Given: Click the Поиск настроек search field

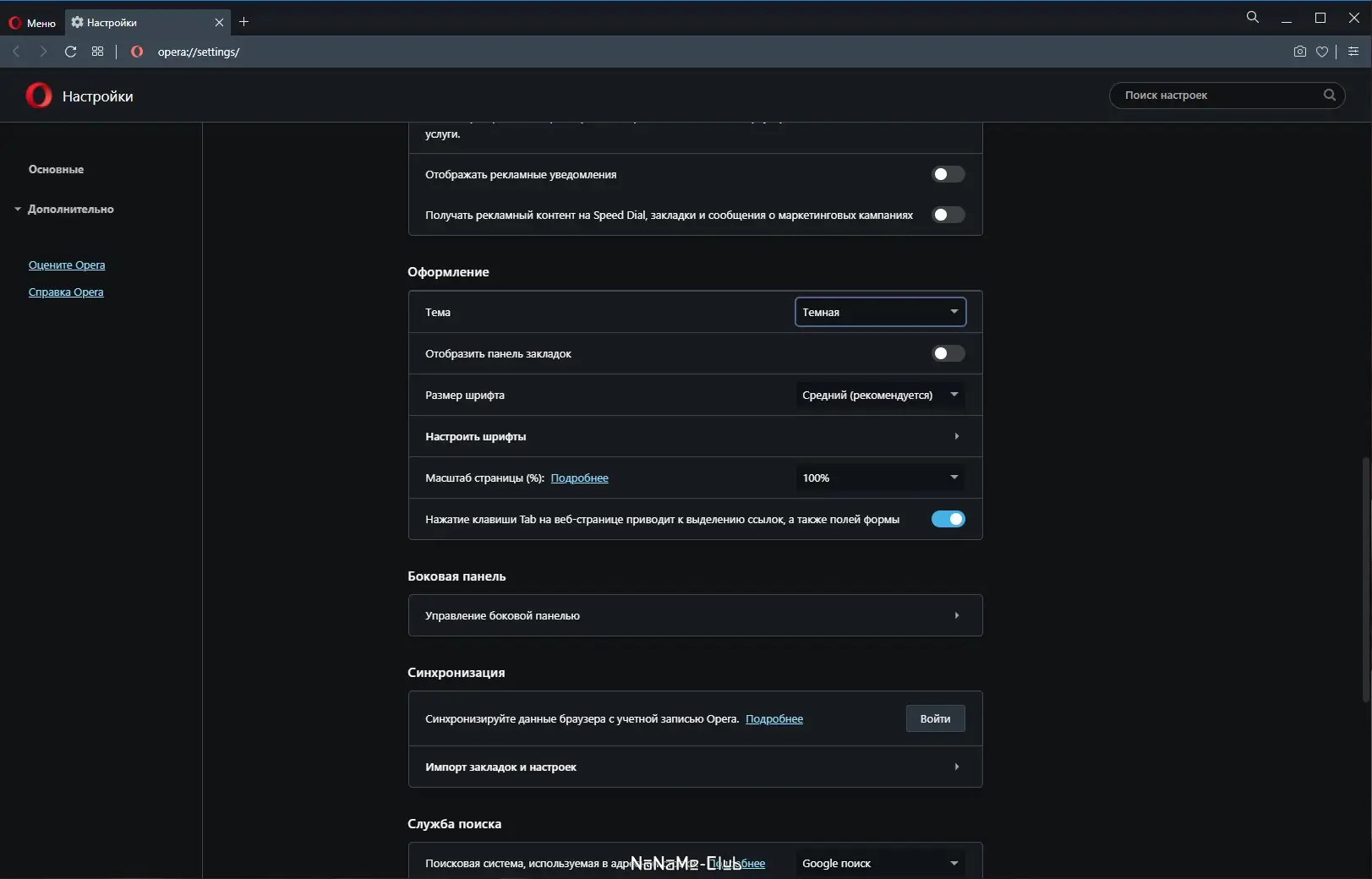Looking at the screenshot, I should coord(1217,95).
